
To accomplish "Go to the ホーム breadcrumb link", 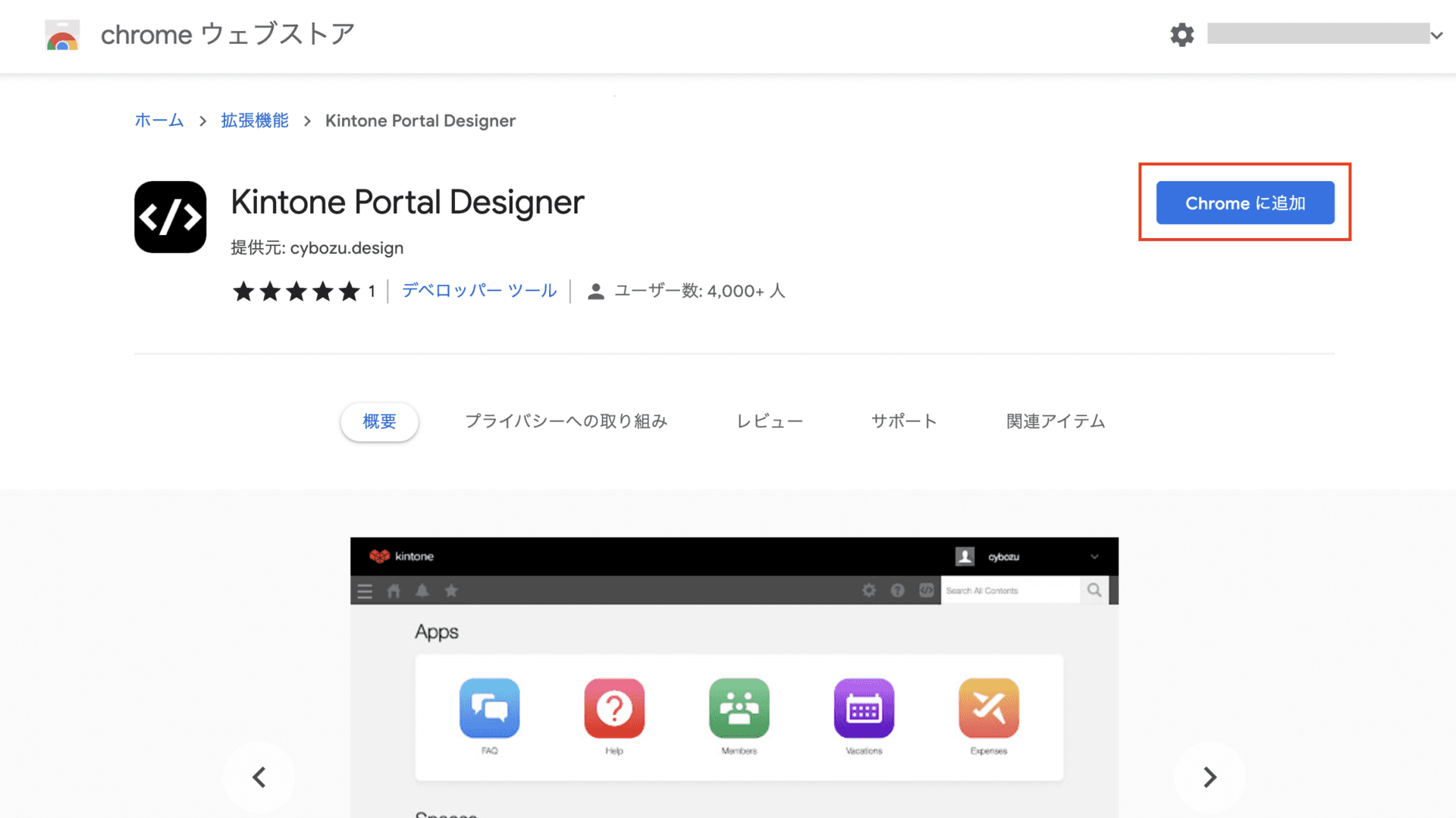I will pyautogui.click(x=158, y=121).
